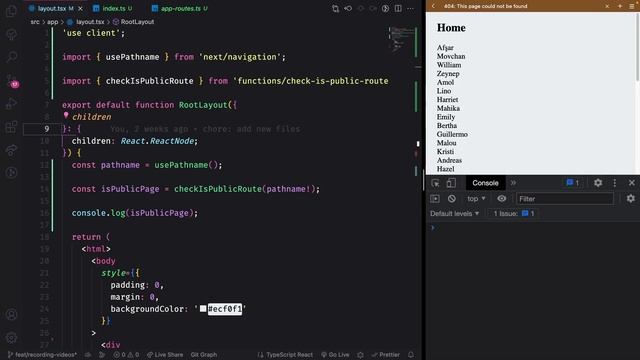The width and height of the screenshot is (640, 360).
Task: Click the highlighted #ecf0f1 color value
Action: pyautogui.click(x=225, y=309)
